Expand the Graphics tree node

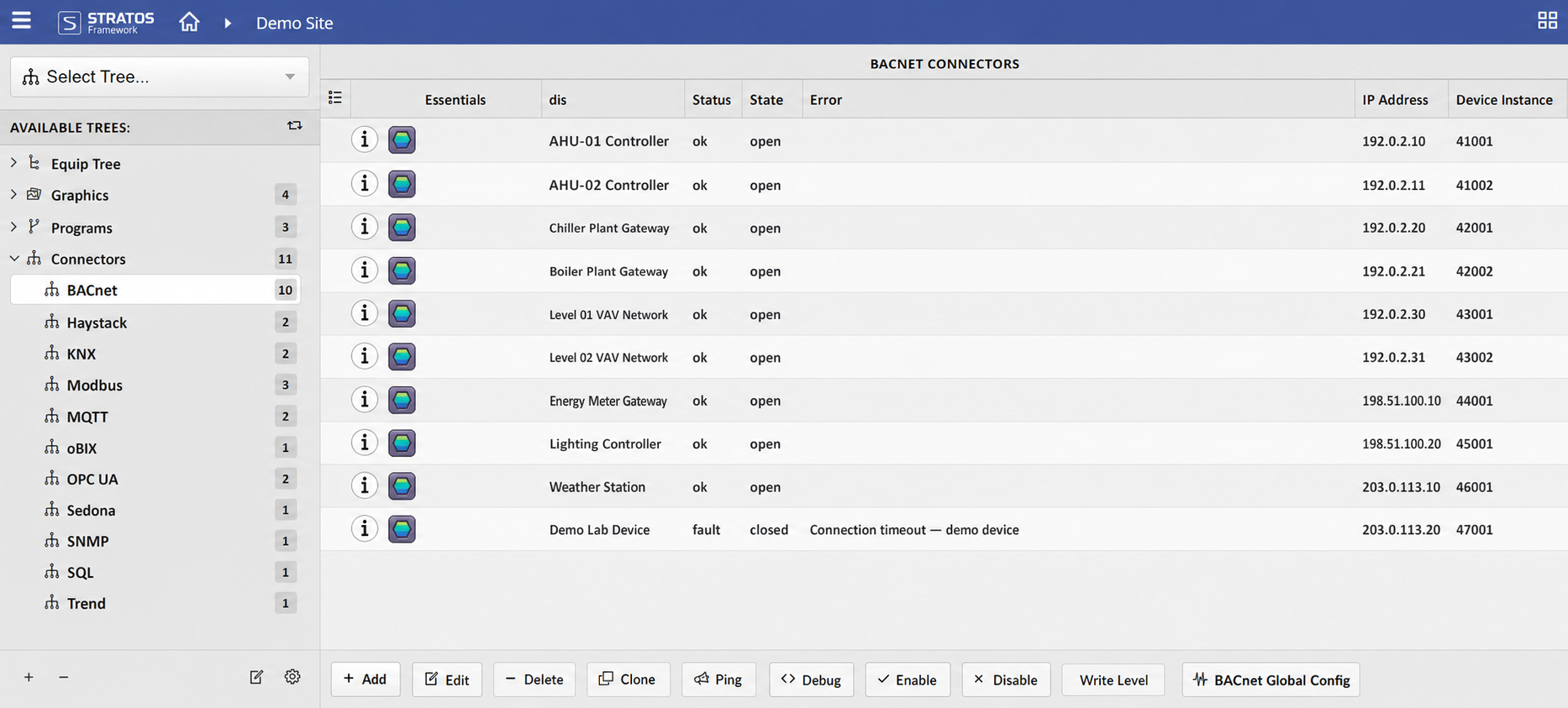point(13,194)
